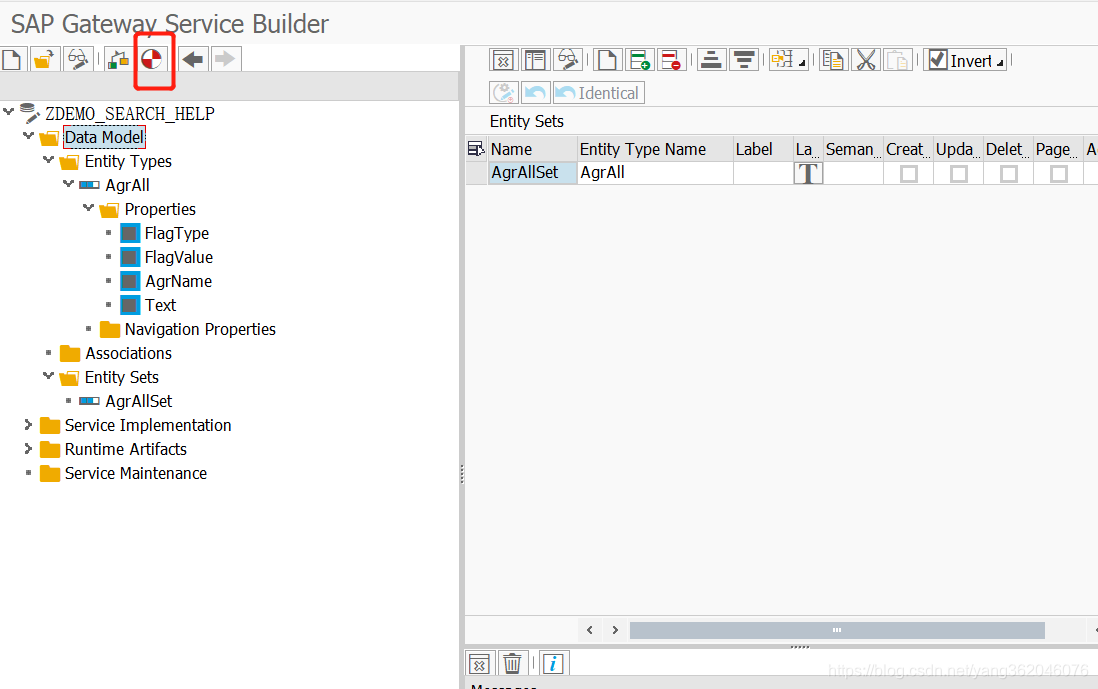Screen dimensions: 1098x689
Task: Click the Sort Ascending icon
Action: tap(711, 61)
